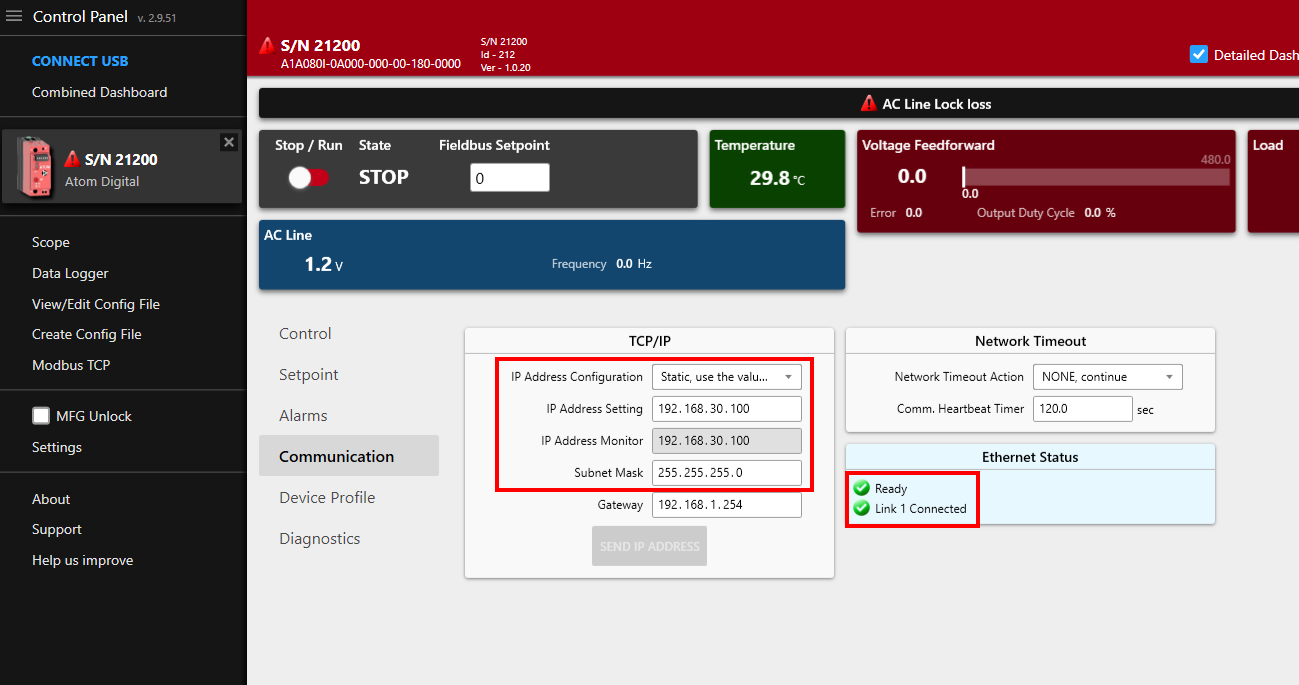Screen dimensions: 1299x685
Task: Select the Device Profile tab
Action: tap(327, 498)
